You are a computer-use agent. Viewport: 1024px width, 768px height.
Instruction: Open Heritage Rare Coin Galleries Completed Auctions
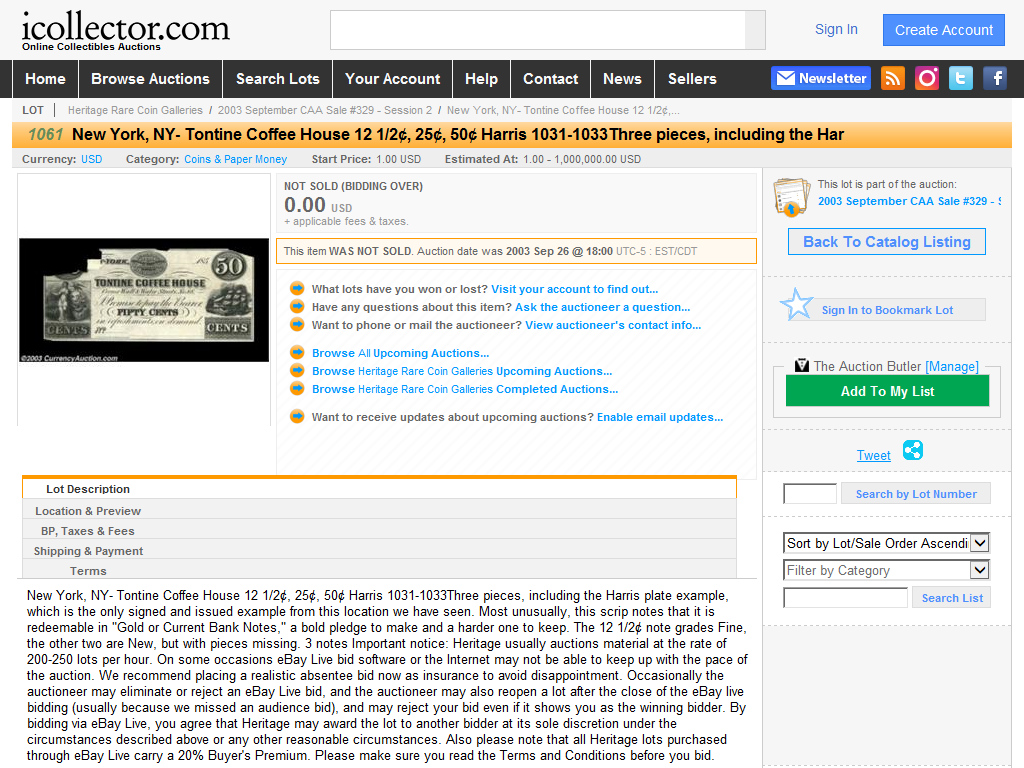465,389
